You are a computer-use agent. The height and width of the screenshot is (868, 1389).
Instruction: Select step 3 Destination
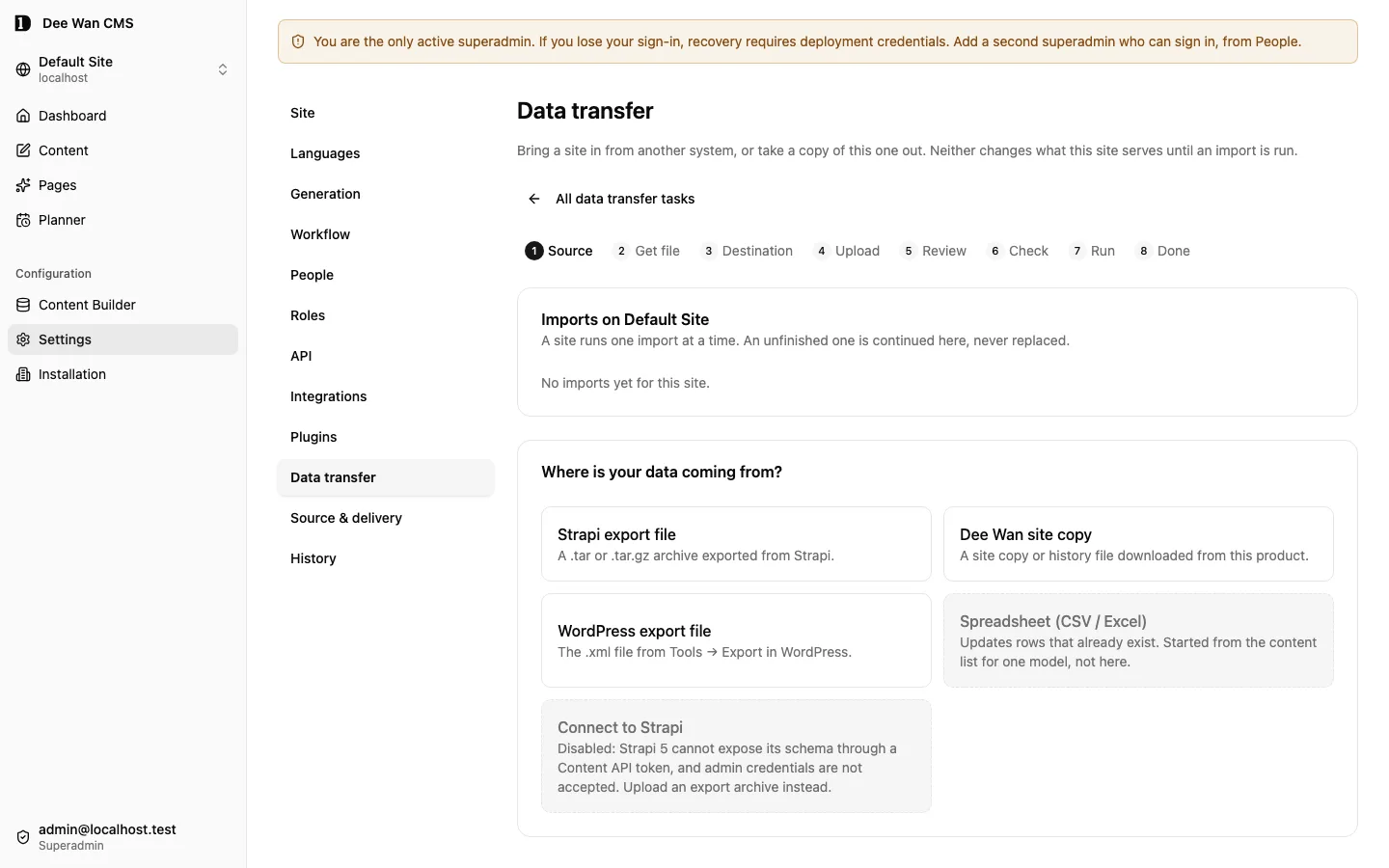click(747, 251)
